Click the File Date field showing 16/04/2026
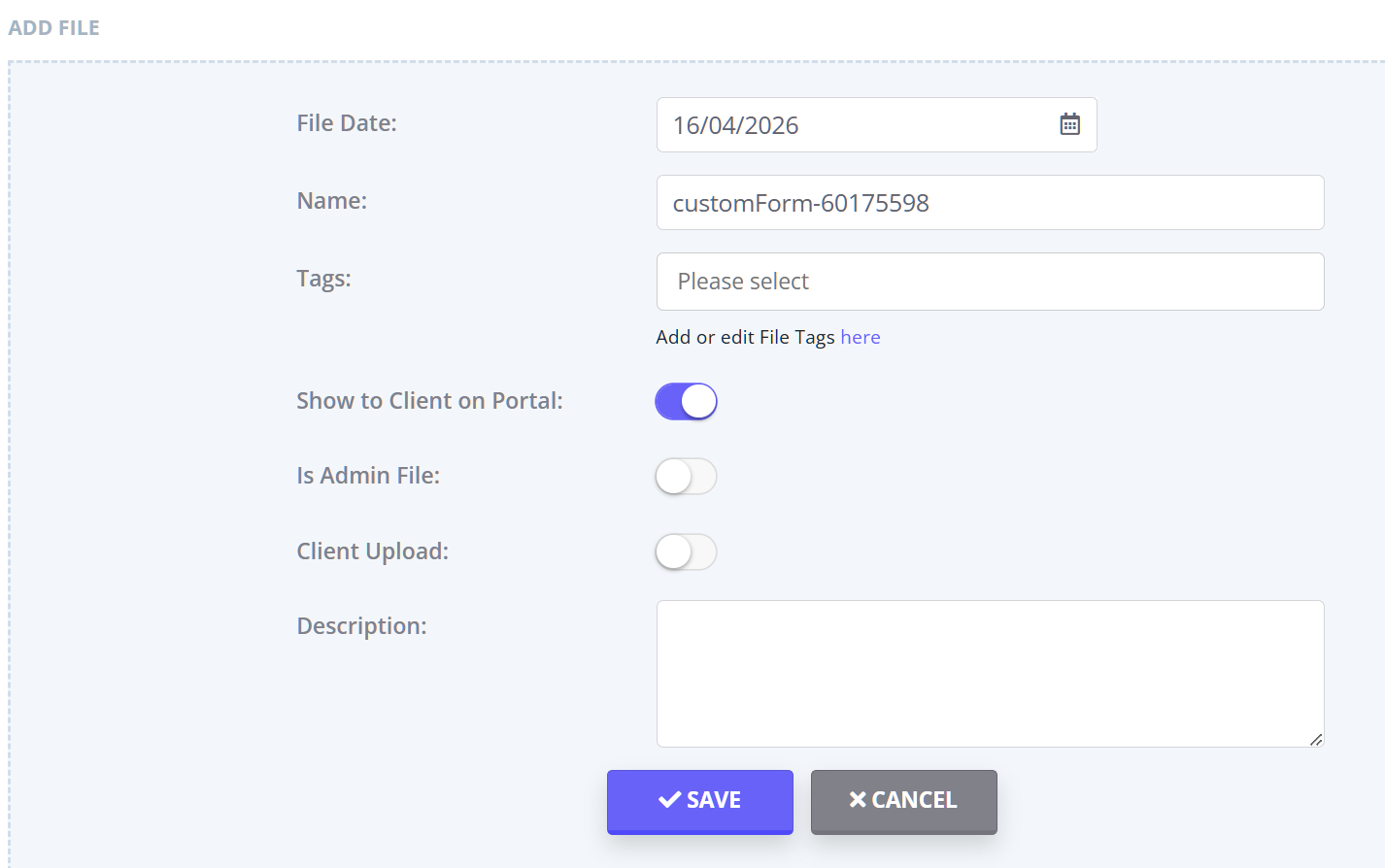 855,125
